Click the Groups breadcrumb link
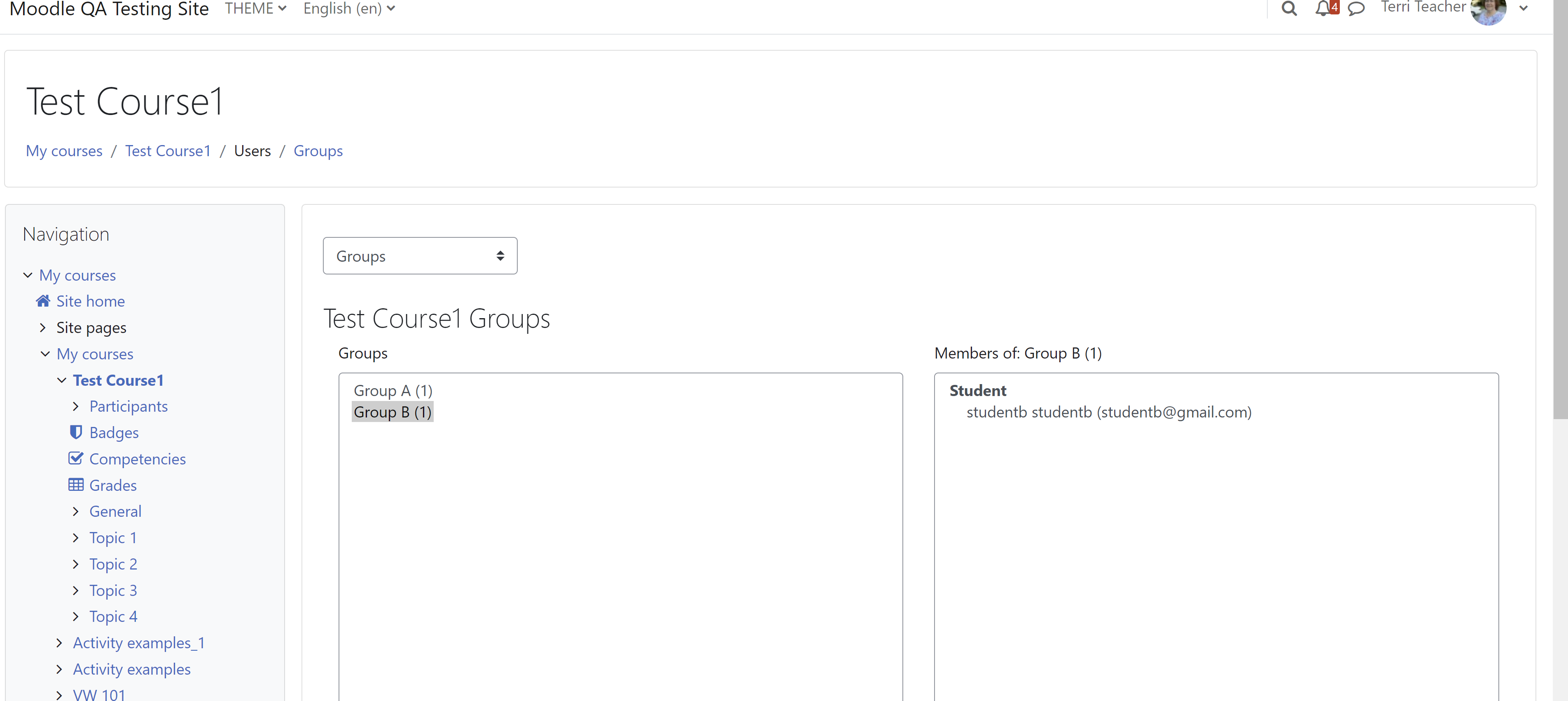This screenshot has height=701, width=1568. click(x=318, y=150)
